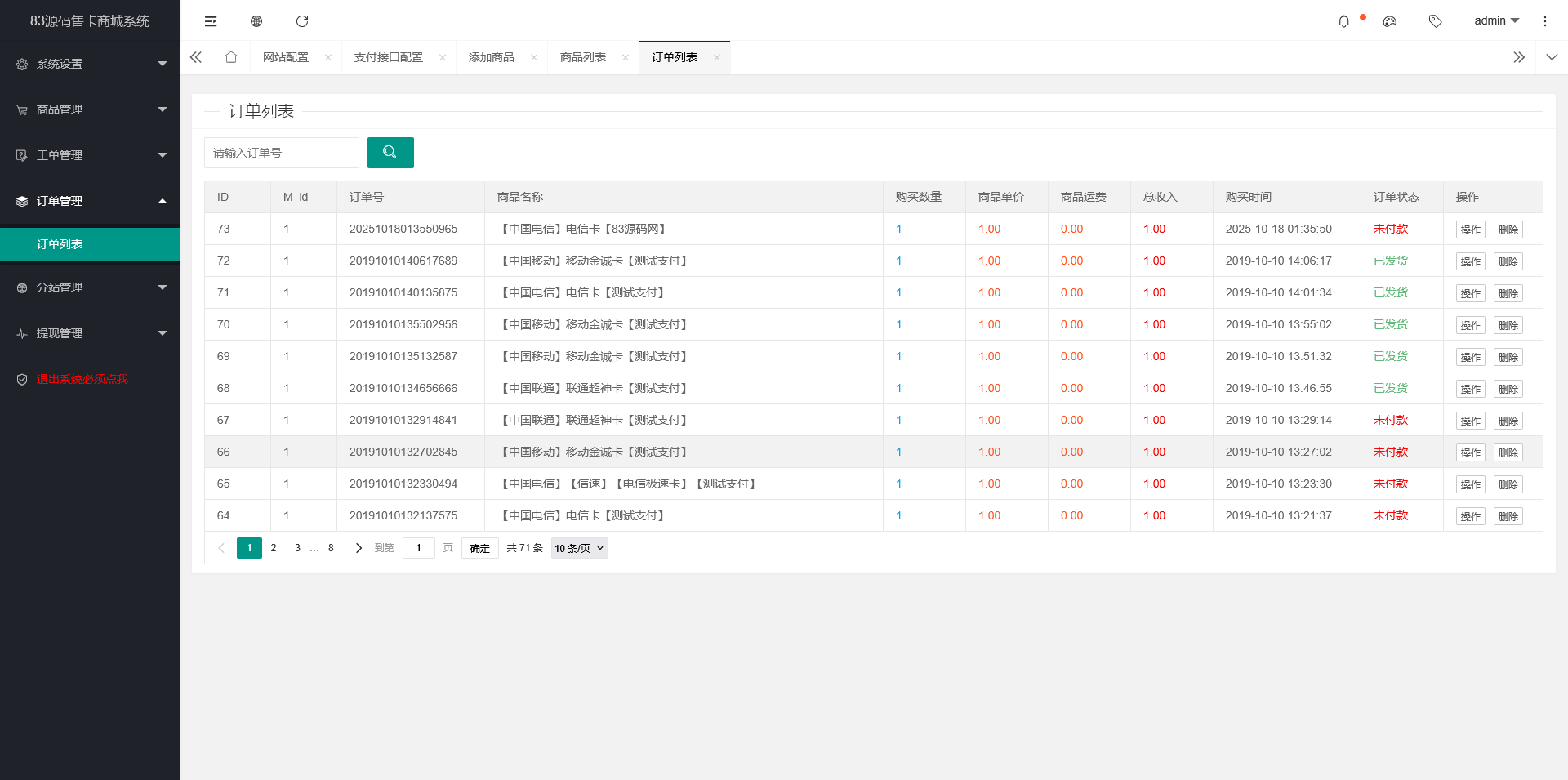
Task: Expand 商品管理 sidebar menu
Action: click(90, 109)
